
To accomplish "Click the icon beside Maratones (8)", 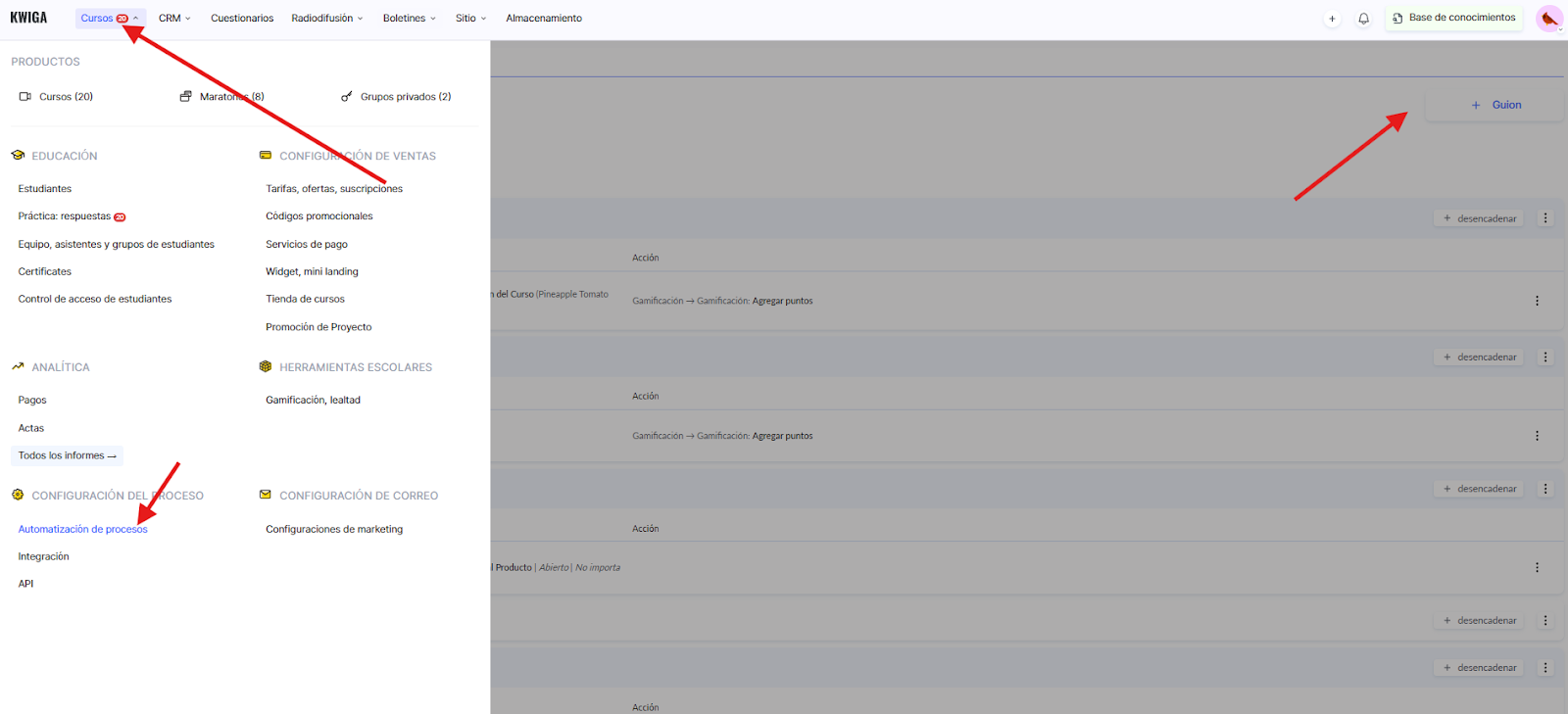I will point(185,97).
